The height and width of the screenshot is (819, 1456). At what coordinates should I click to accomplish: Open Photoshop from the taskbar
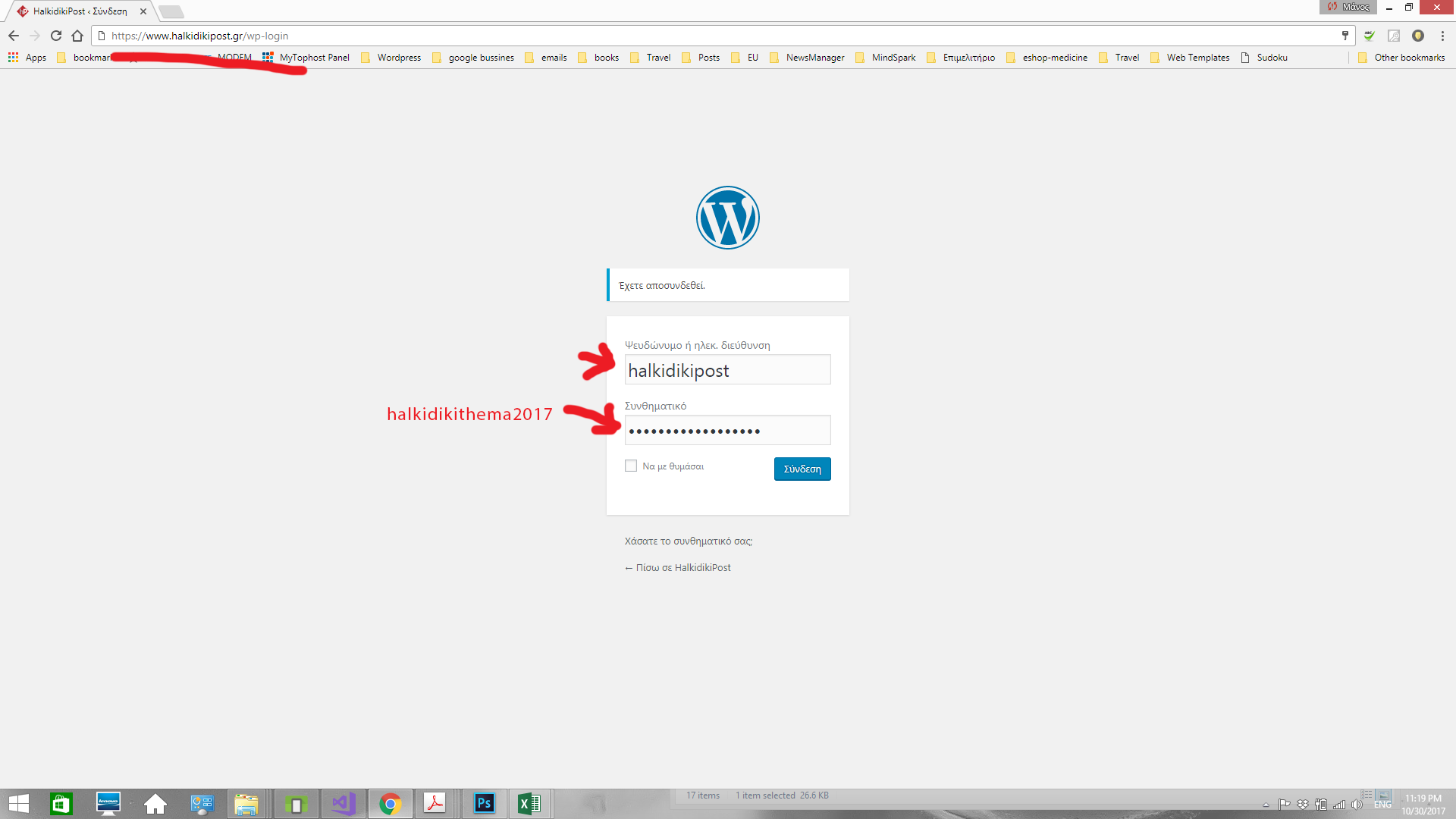pos(484,803)
